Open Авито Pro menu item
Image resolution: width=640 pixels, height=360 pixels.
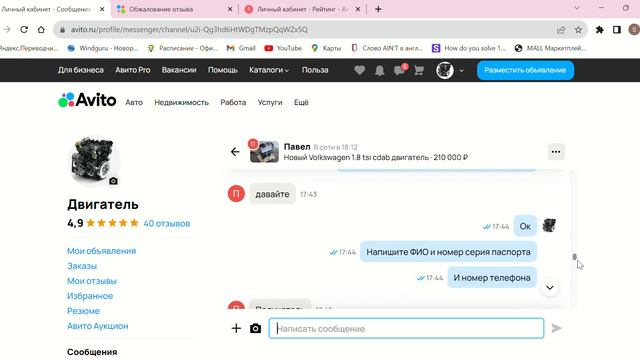pos(133,70)
